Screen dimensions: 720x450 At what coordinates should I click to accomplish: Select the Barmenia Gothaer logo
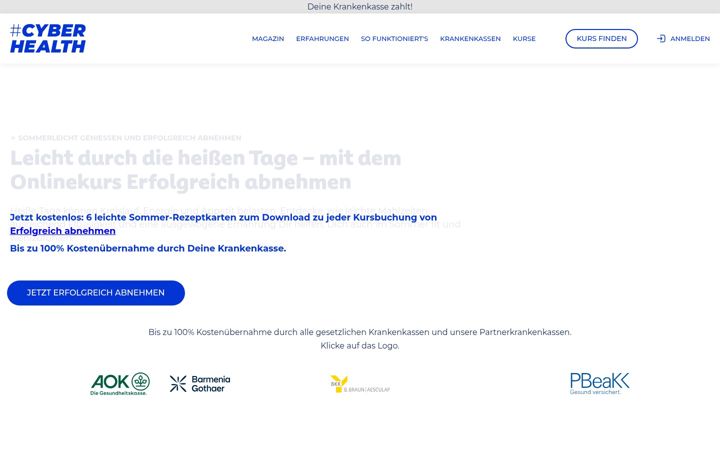[x=200, y=384]
